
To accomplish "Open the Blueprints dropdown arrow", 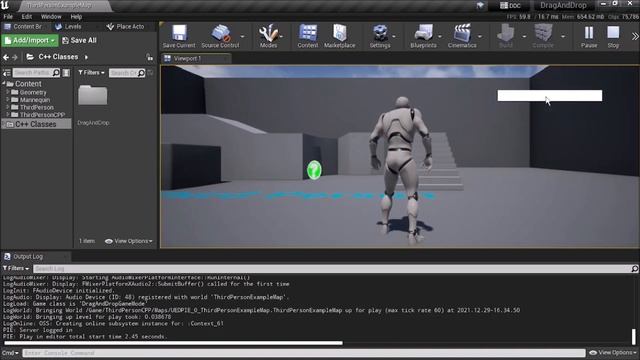I will click(x=440, y=36).
